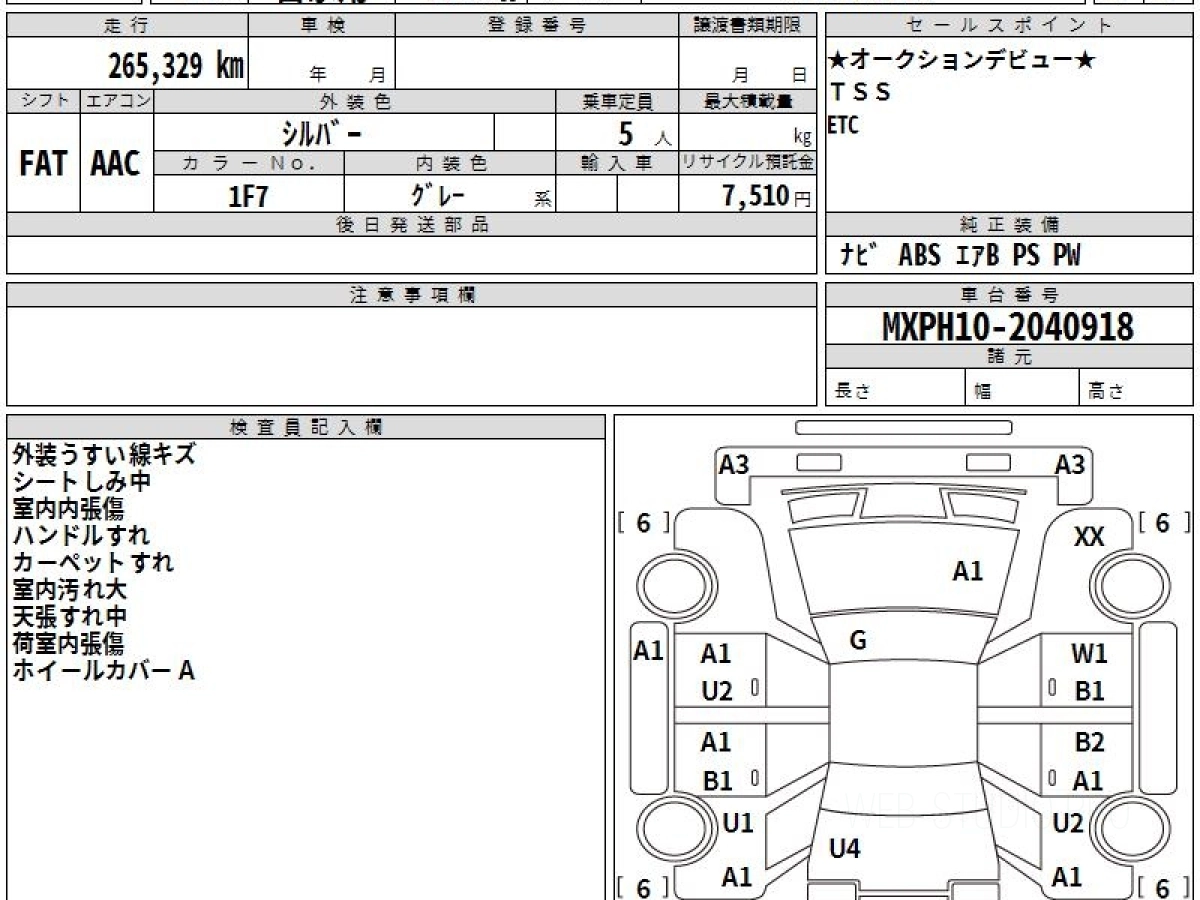Select the ホイールカバーA inspector note

103,670
